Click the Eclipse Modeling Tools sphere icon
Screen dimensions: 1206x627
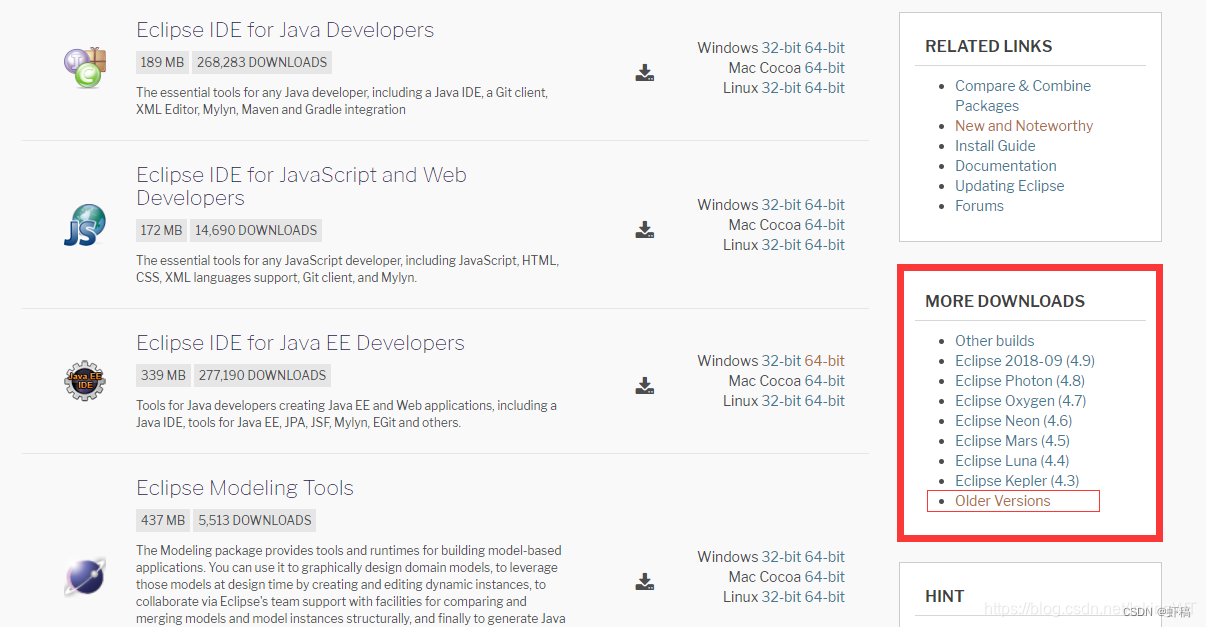tap(85, 577)
